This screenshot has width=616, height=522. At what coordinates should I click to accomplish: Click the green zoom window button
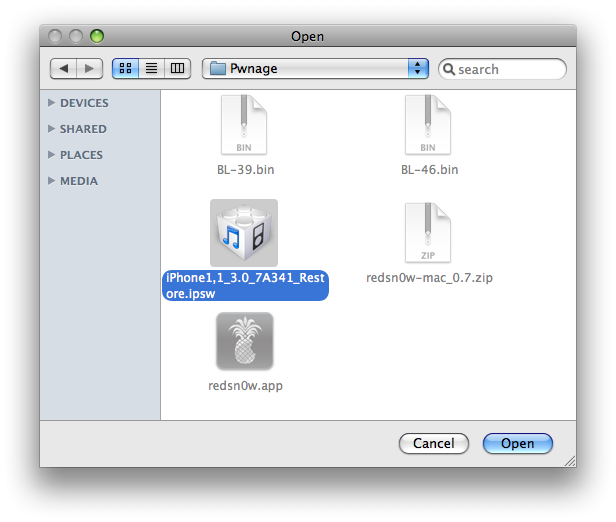point(97,36)
